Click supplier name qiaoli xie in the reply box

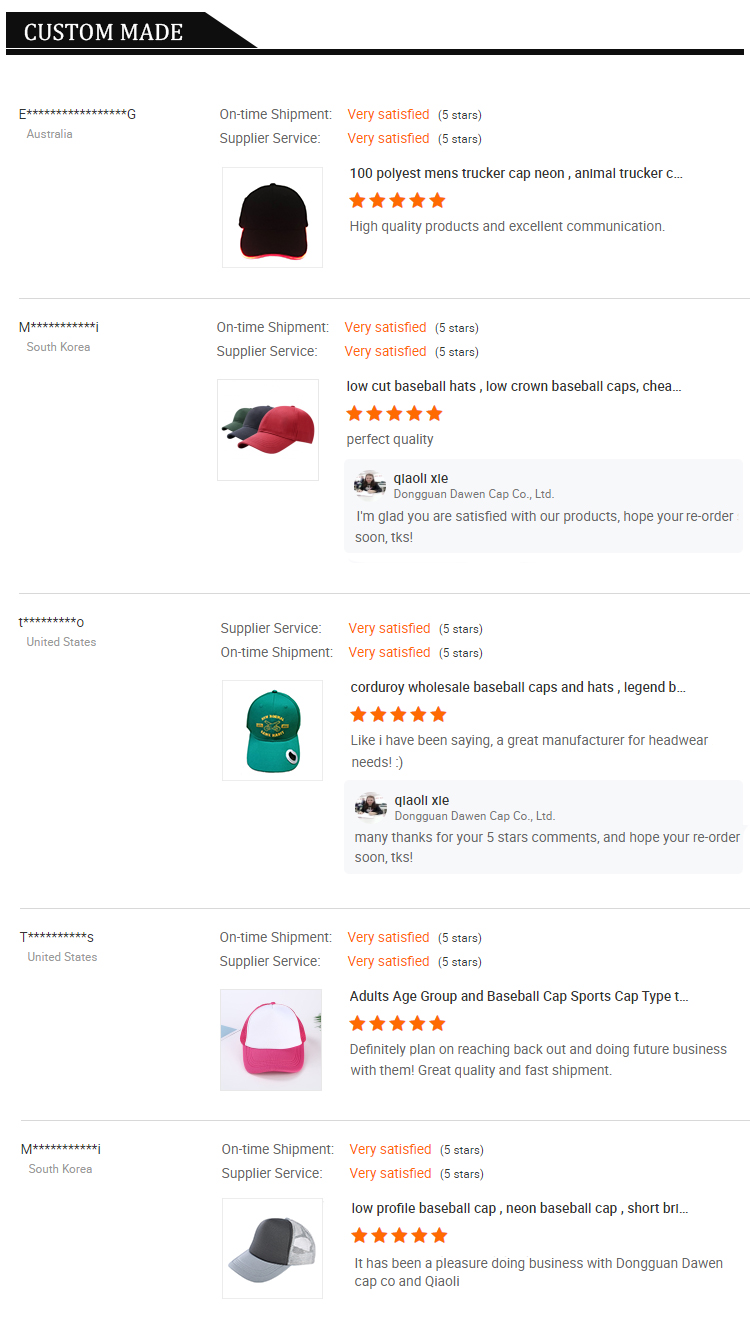pos(420,478)
